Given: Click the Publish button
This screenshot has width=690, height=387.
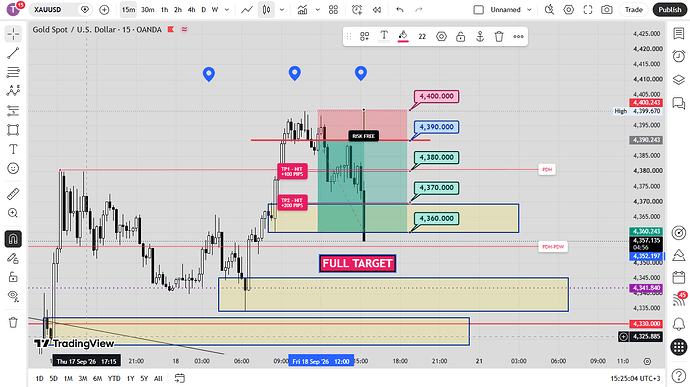Looking at the screenshot, I should point(670,9).
